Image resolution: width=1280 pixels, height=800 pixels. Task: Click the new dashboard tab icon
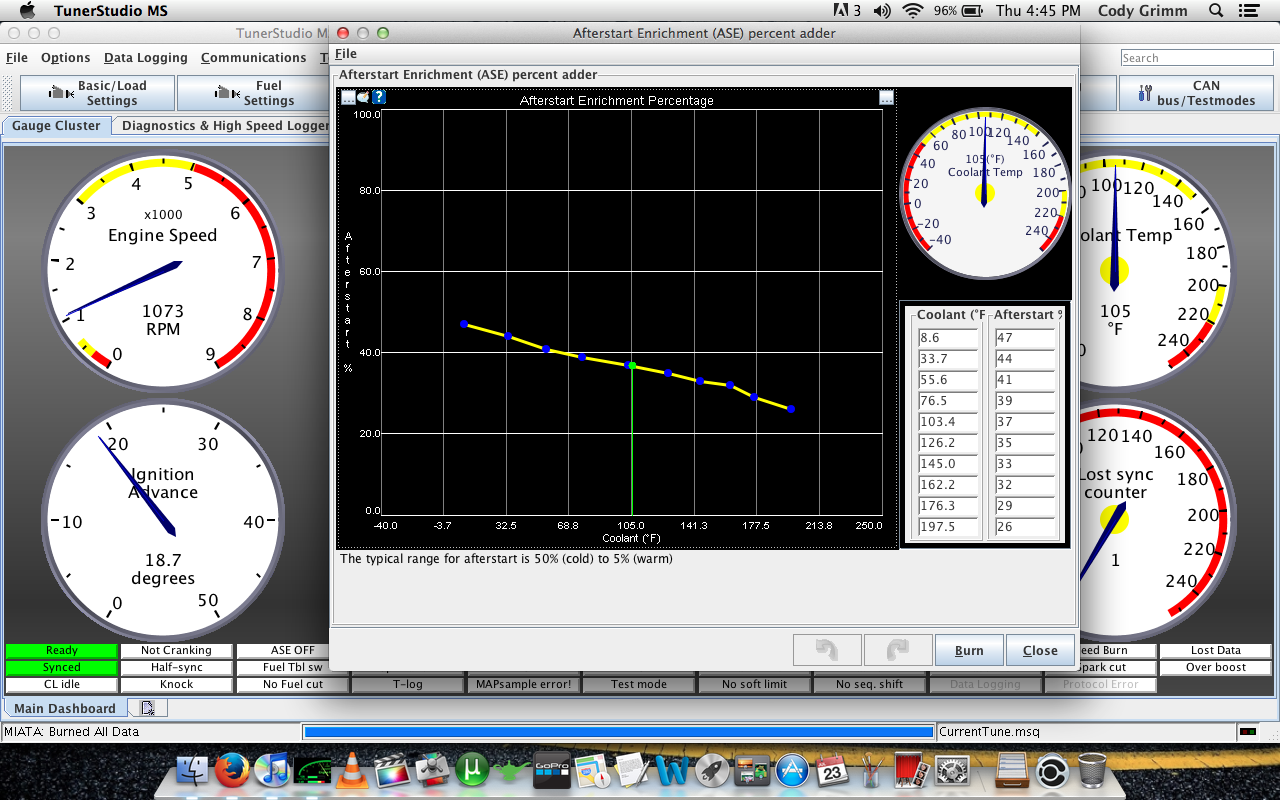[x=147, y=708]
